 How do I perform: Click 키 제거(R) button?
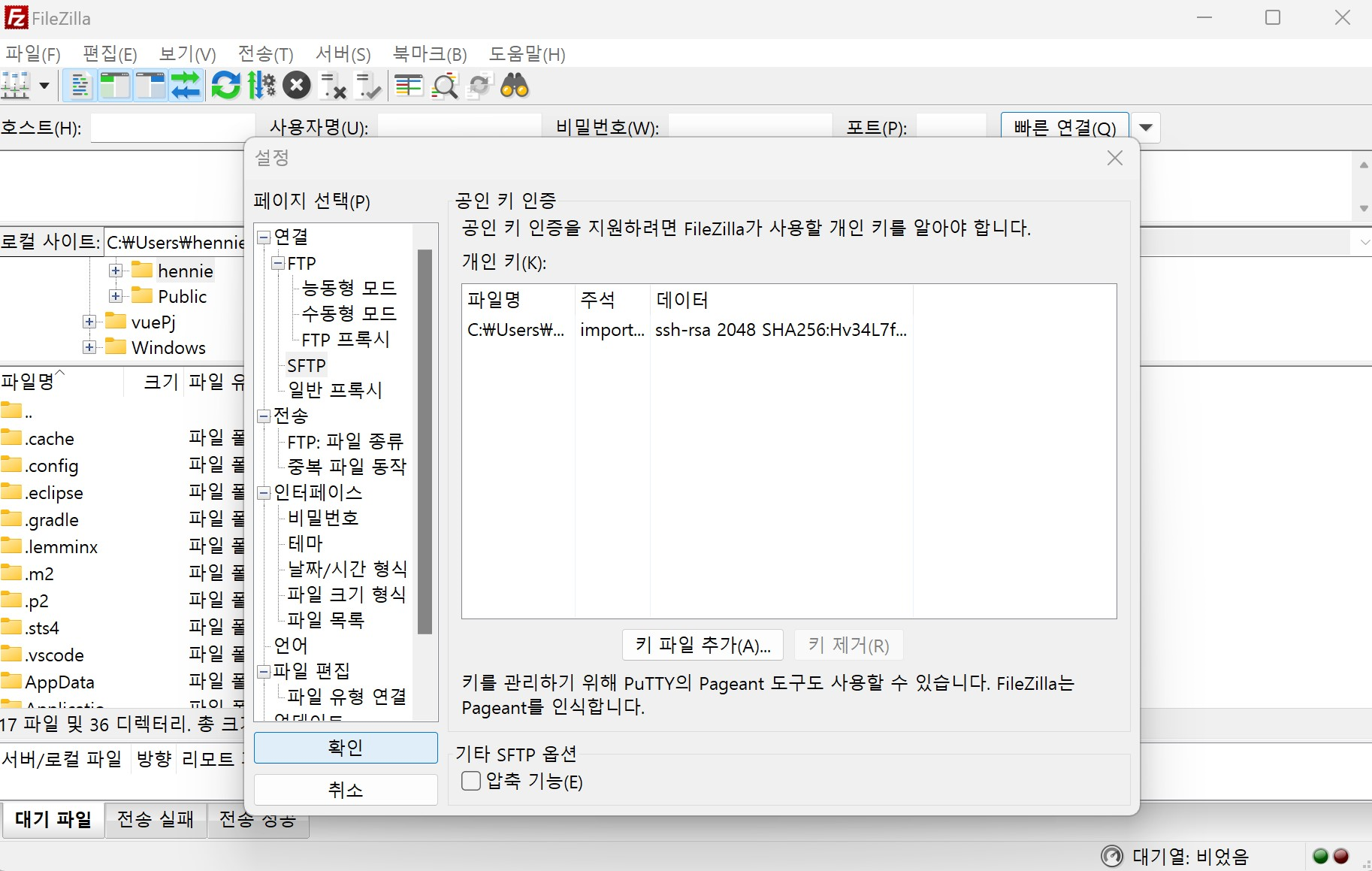(x=848, y=646)
